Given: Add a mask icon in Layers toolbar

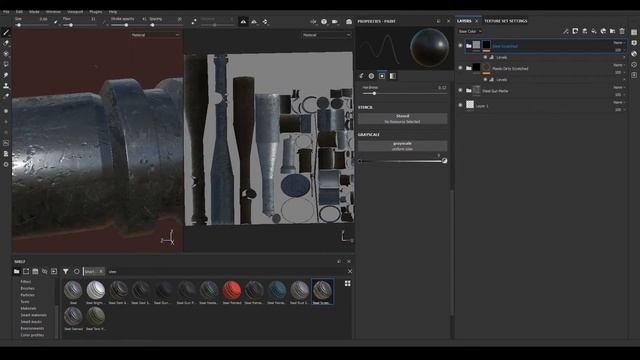Looking at the screenshot, I should click(575, 31).
